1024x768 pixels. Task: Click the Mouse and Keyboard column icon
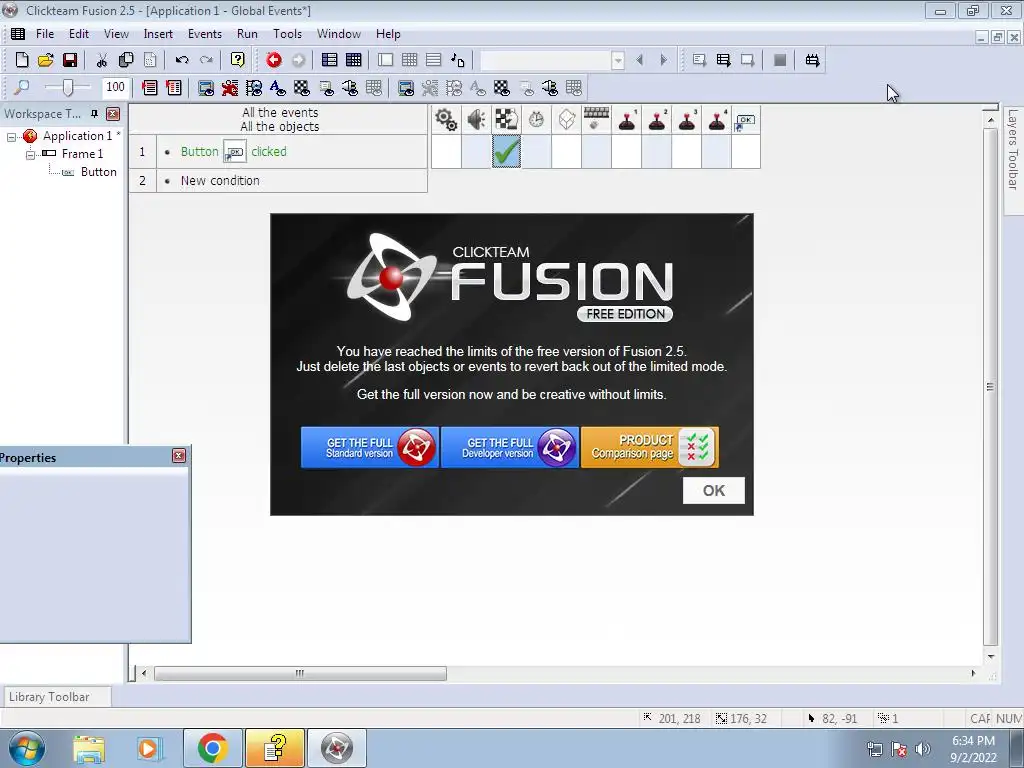tap(596, 120)
